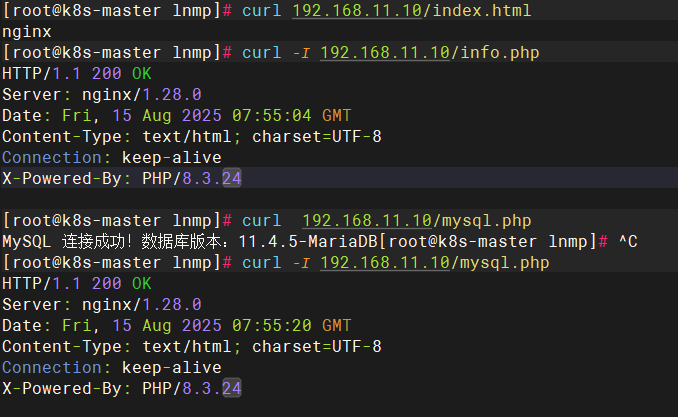This screenshot has width=678, height=417.
Task: Select the date line with 07:55:04 GMT
Action: (176, 115)
